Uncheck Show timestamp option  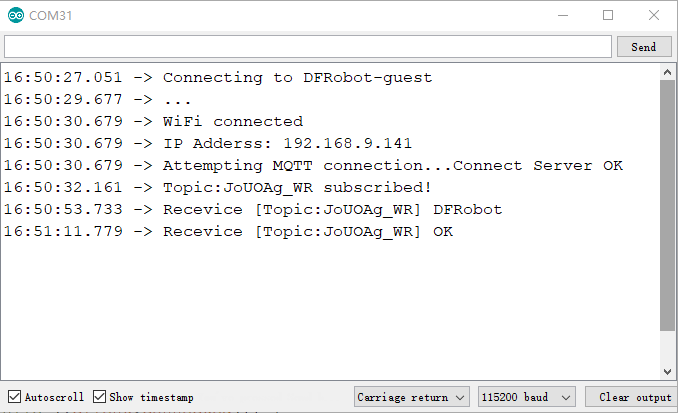pyautogui.click(x=99, y=397)
